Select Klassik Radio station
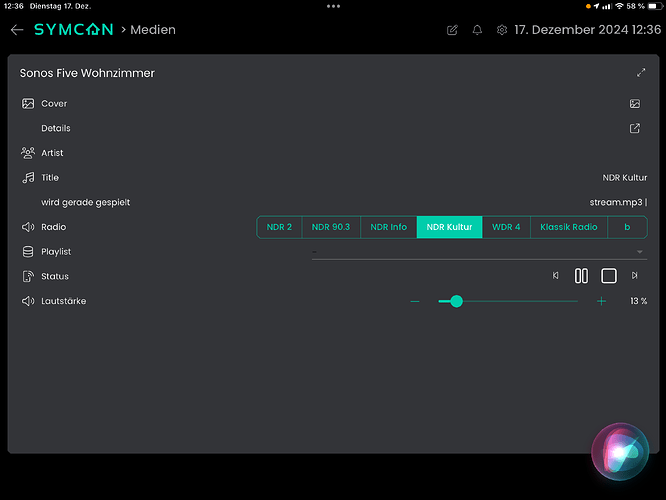 [x=569, y=227]
